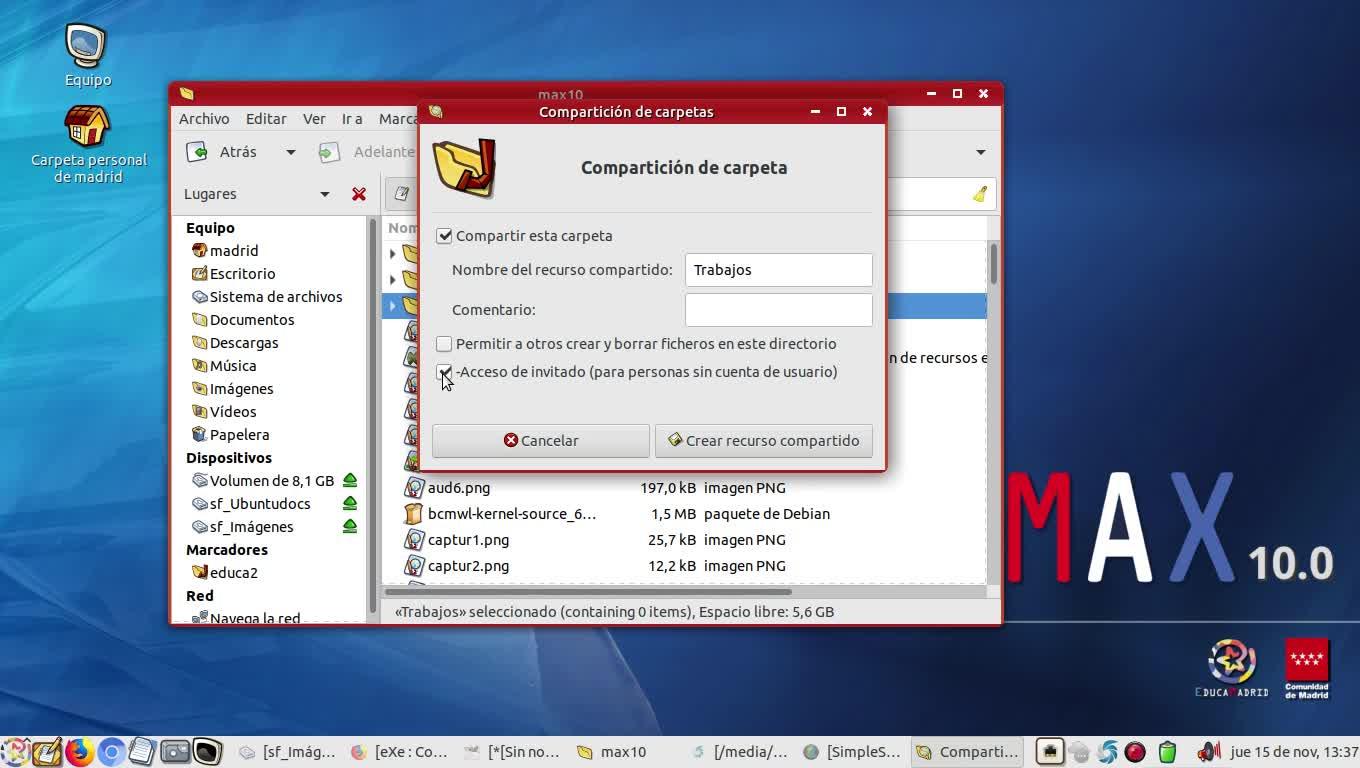The image size is (1360, 768).
Task: Open the Atrás history dropdown arrow
Action: [290, 152]
